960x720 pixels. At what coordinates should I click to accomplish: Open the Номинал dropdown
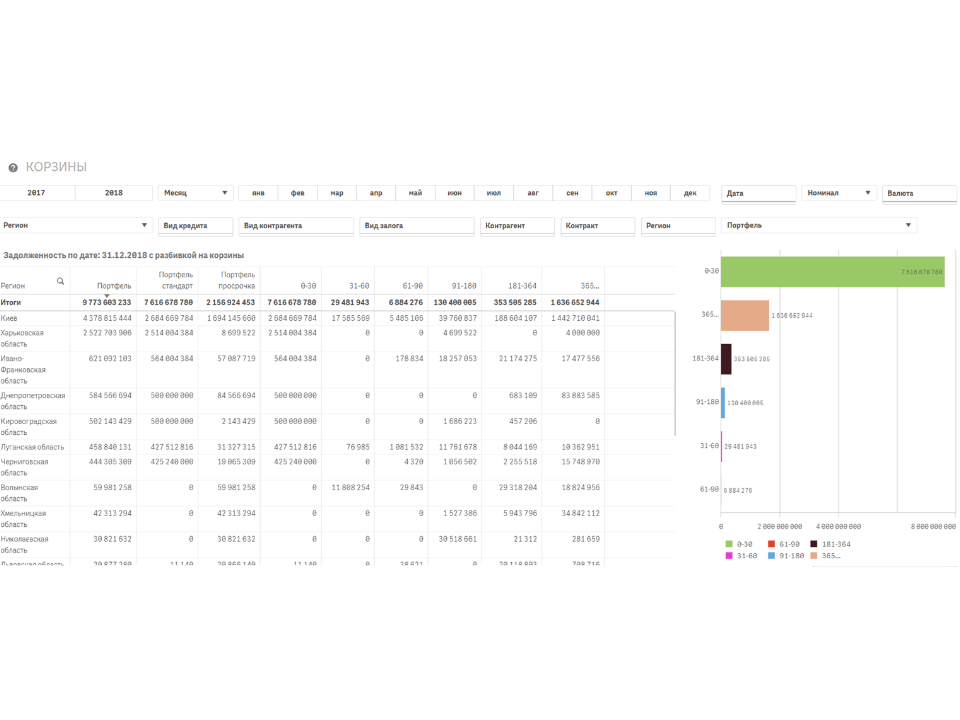[838, 193]
